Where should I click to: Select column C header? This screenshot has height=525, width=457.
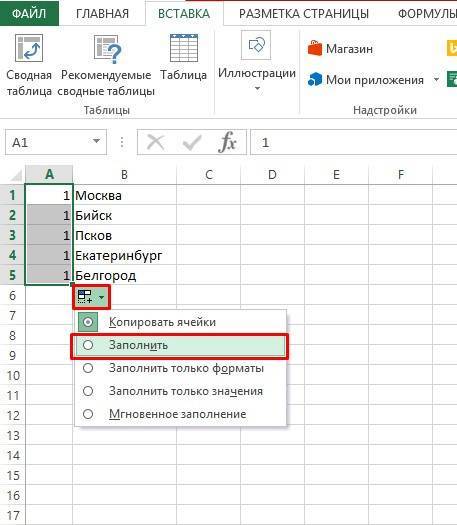(209, 174)
